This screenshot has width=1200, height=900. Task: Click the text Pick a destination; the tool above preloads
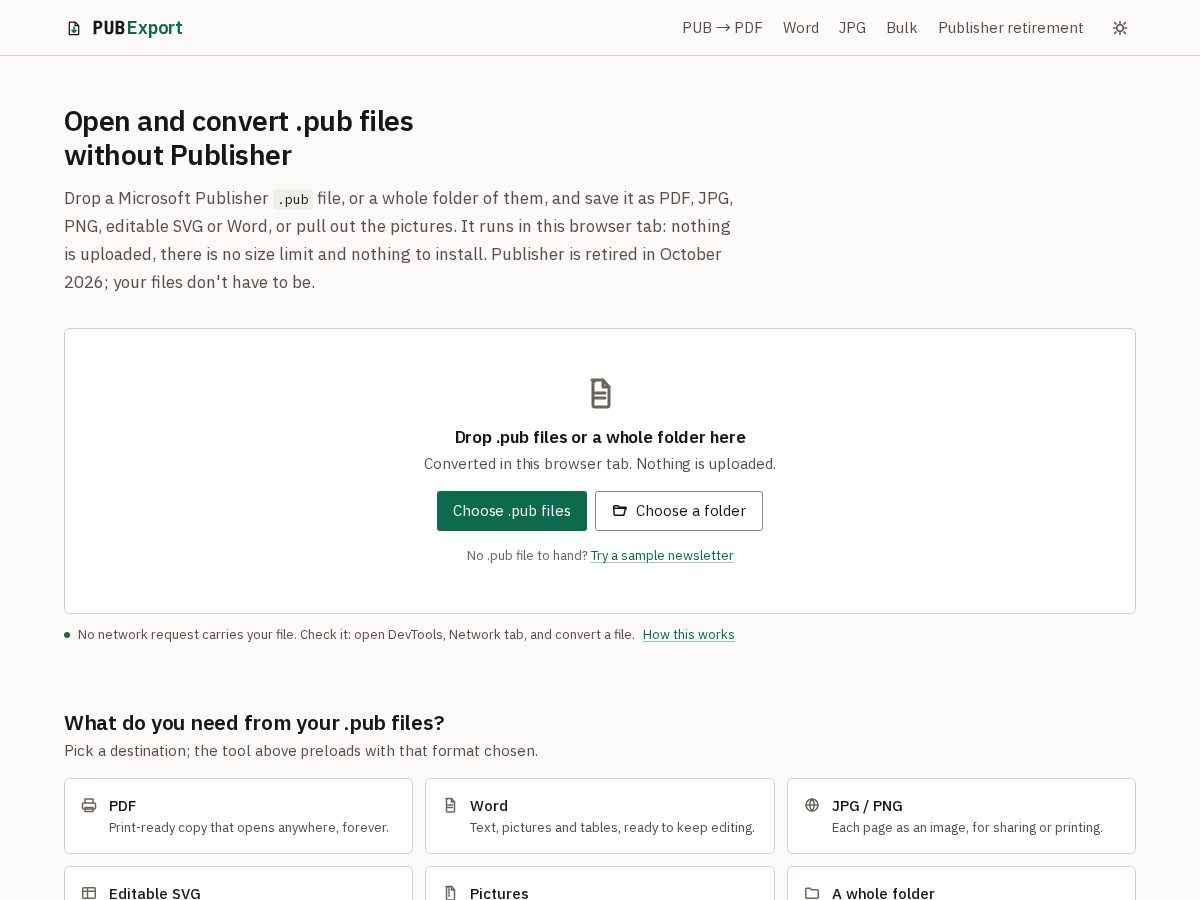pos(301,751)
